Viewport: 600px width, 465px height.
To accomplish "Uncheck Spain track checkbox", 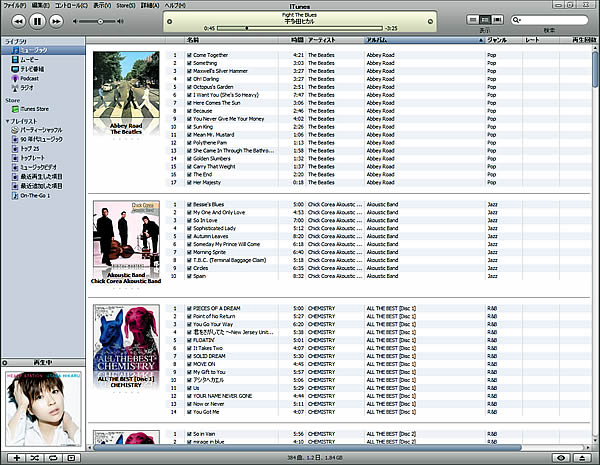I will click(x=189, y=276).
